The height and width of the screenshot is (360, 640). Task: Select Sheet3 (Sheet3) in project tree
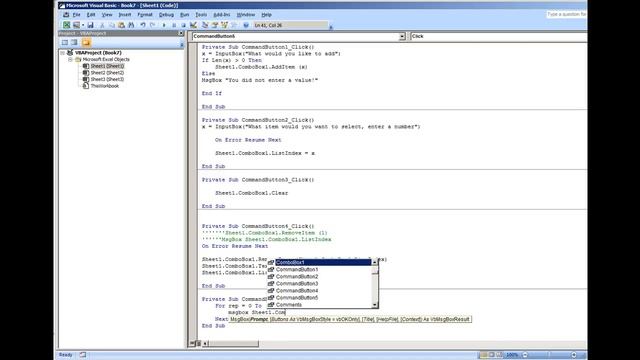tap(107, 79)
